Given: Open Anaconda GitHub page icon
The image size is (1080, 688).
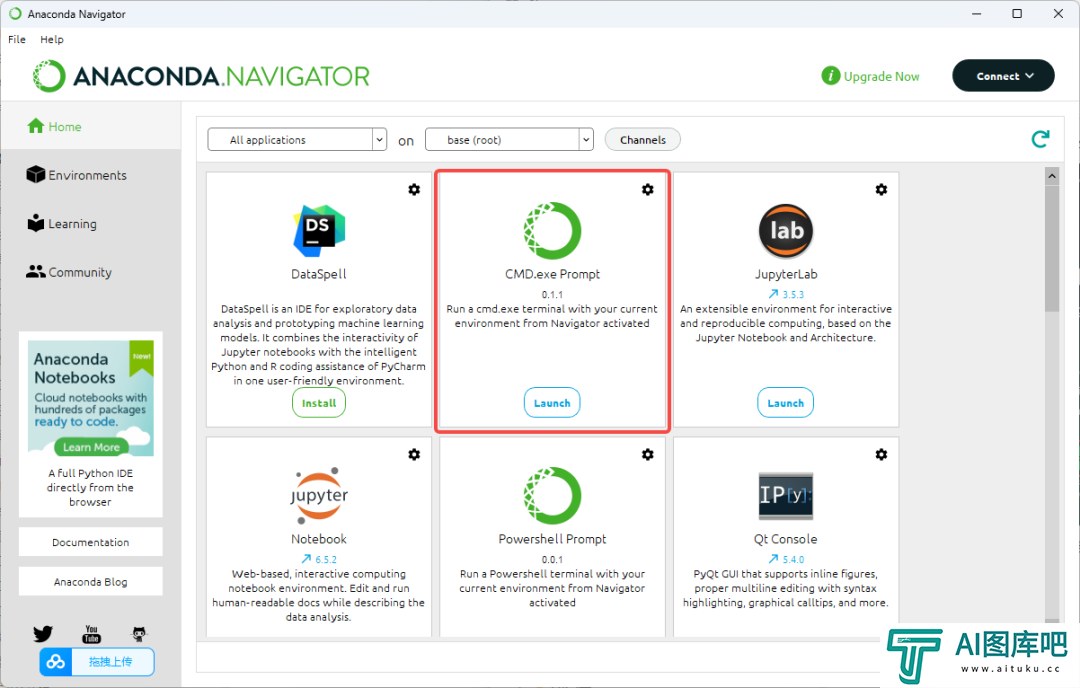Looking at the screenshot, I should (x=139, y=634).
